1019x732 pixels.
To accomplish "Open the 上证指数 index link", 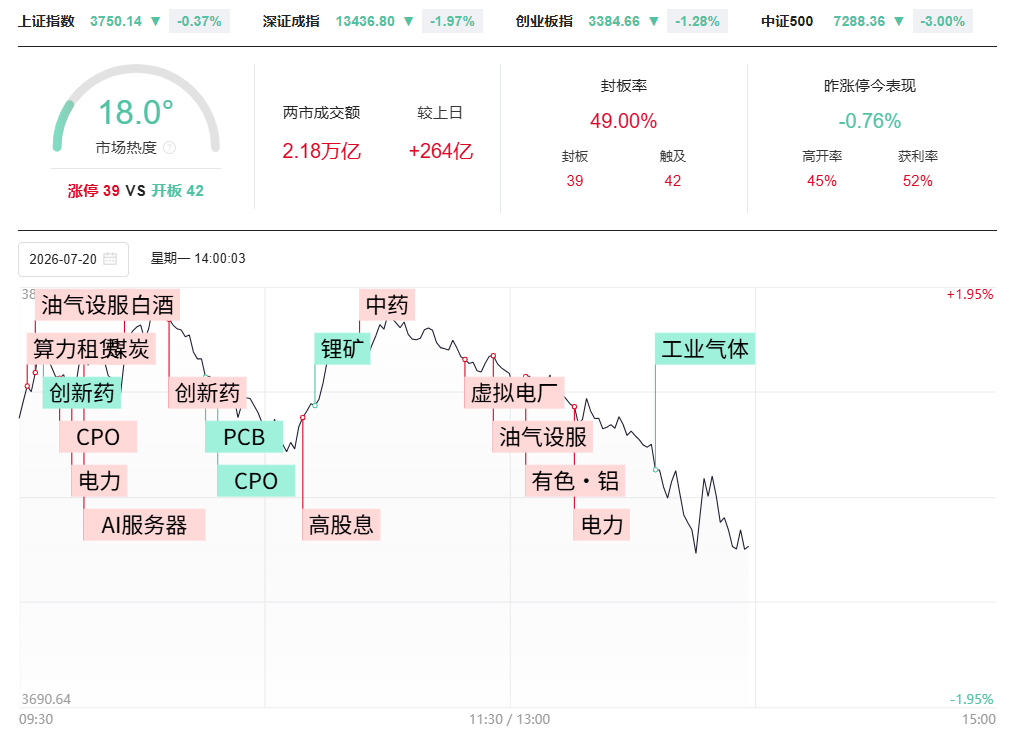I will coord(46,21).
